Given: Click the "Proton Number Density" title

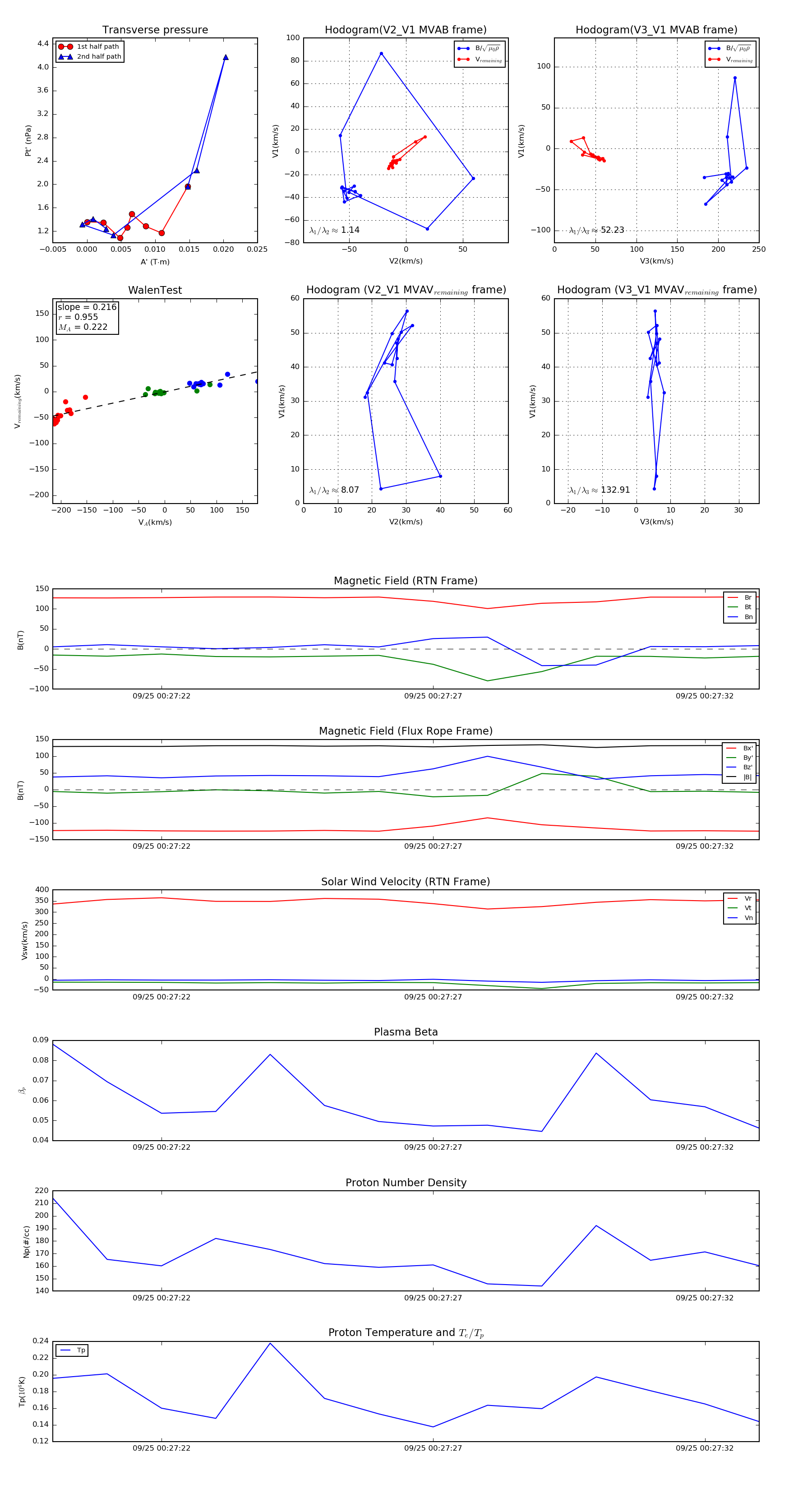Looking at the screenshot, I should pos(406,1183).
